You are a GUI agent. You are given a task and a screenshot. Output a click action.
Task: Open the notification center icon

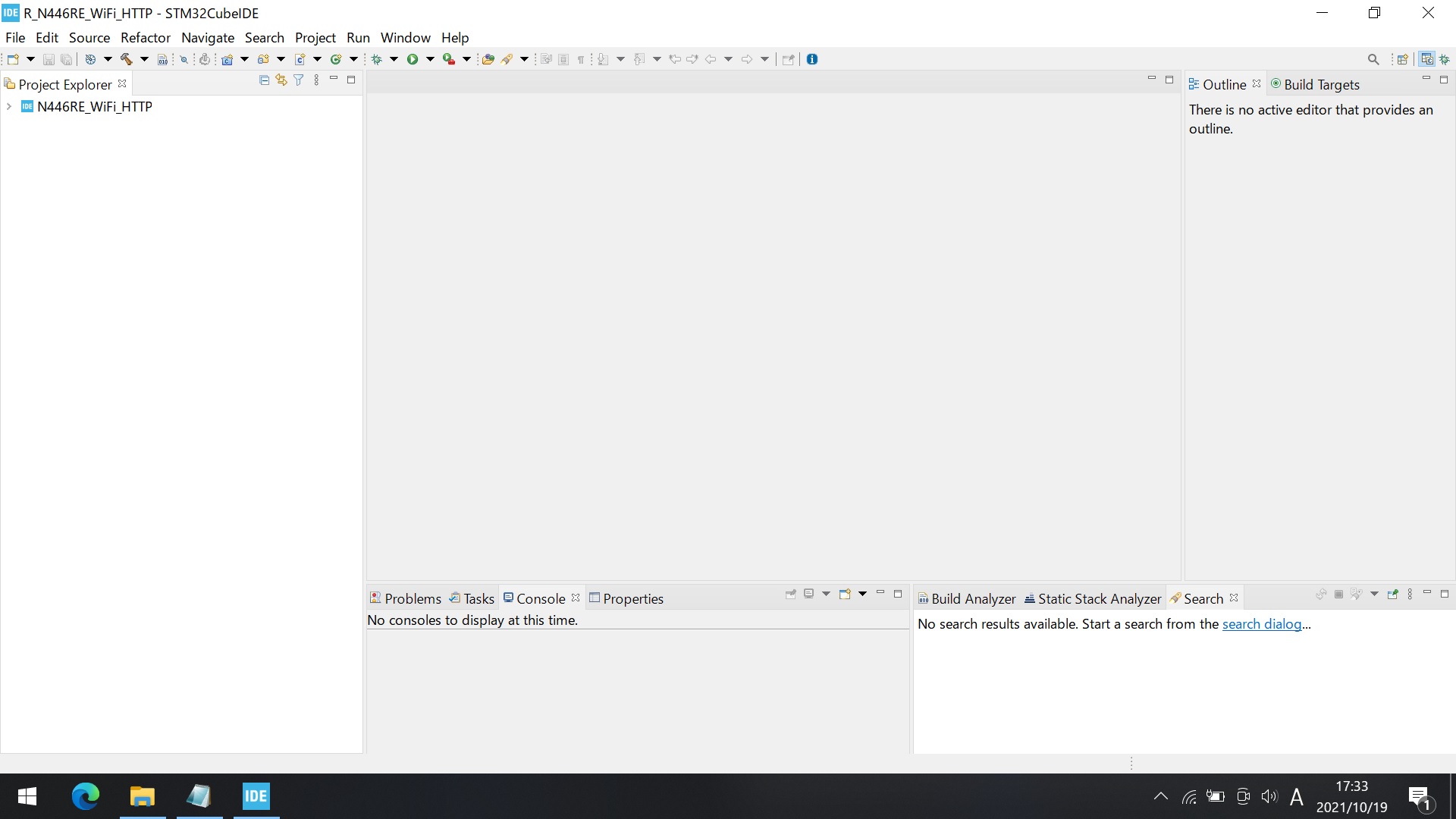pos(1420,798)
